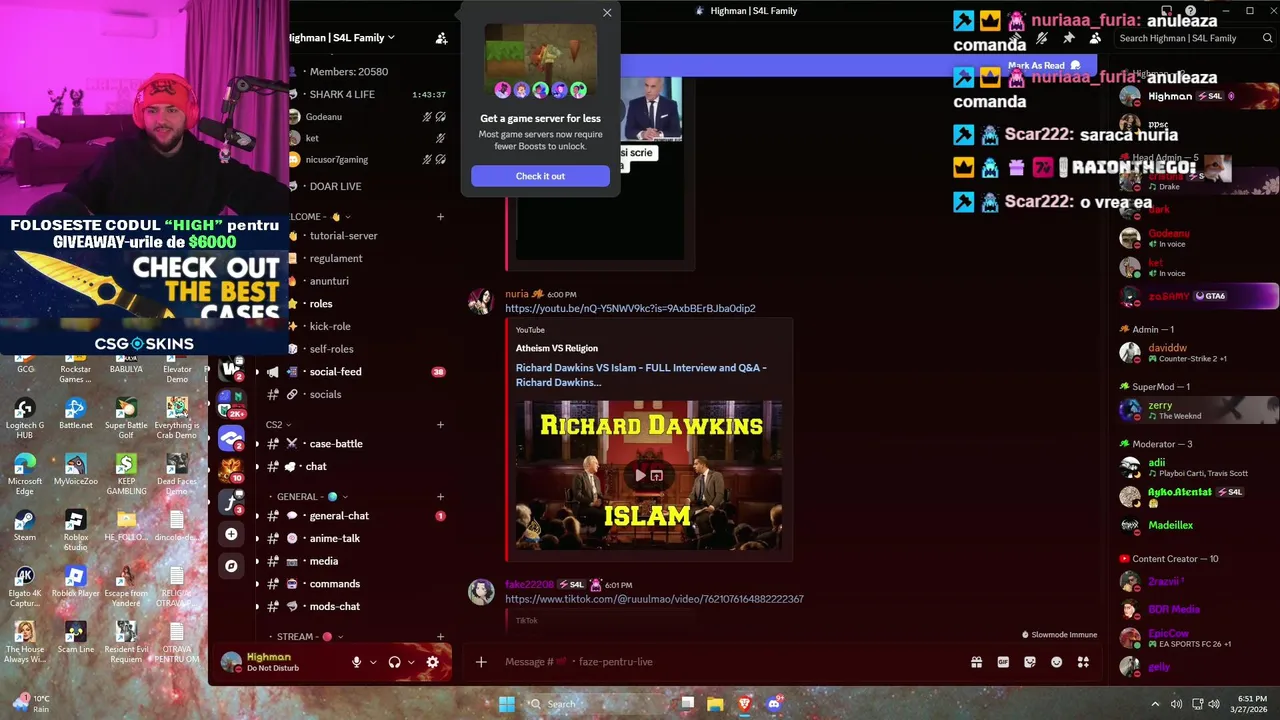Open the apps launcher icon
Viewport: 1280px width, 720px height.
click(1084, 662)
